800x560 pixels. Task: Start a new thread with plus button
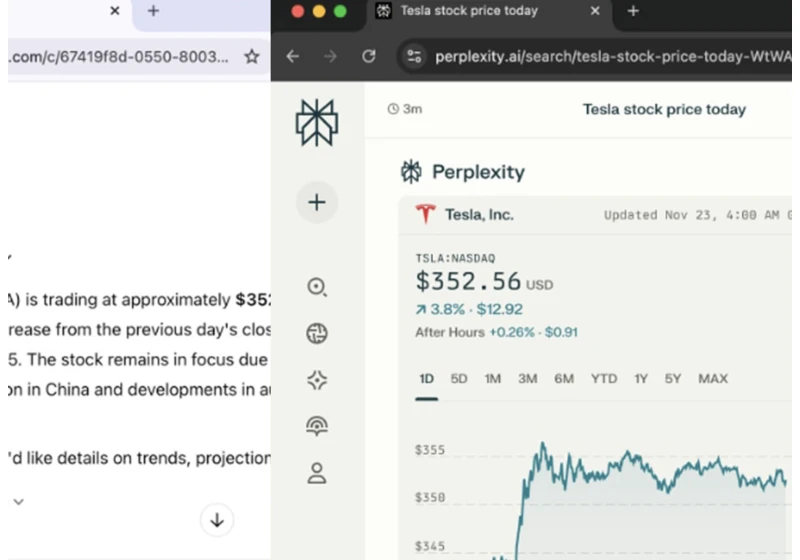[x=317, y=202]
